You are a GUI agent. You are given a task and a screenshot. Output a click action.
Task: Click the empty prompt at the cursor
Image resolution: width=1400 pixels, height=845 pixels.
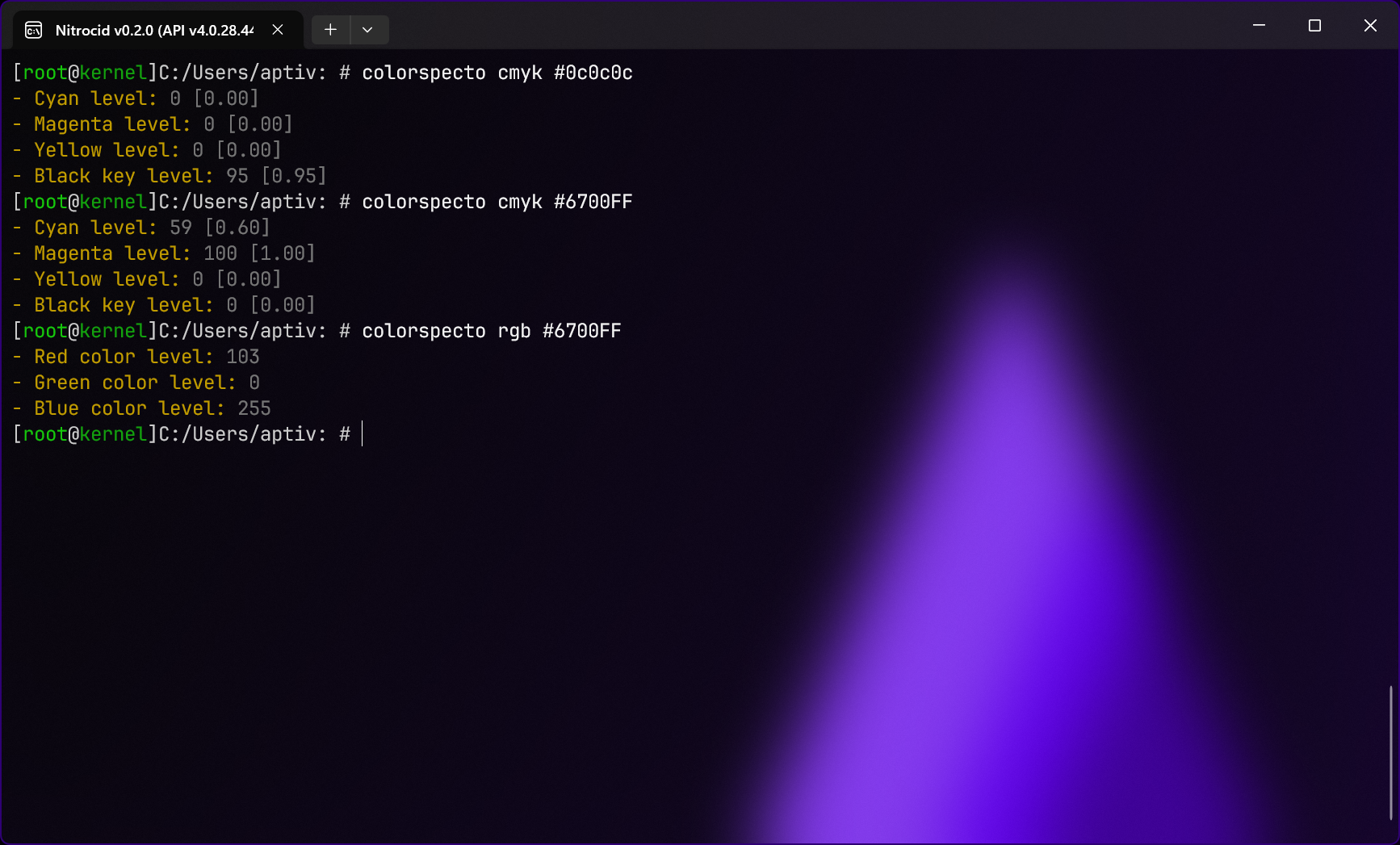363,434
